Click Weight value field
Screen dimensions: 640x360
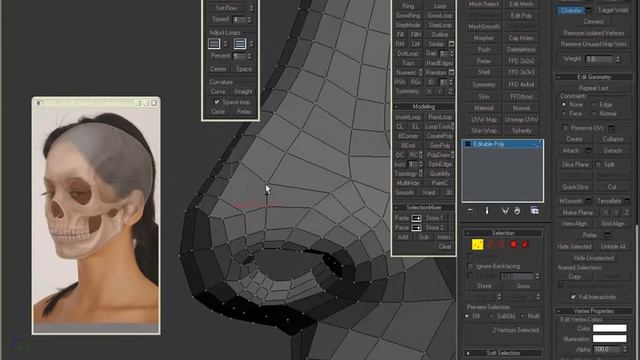600,59
